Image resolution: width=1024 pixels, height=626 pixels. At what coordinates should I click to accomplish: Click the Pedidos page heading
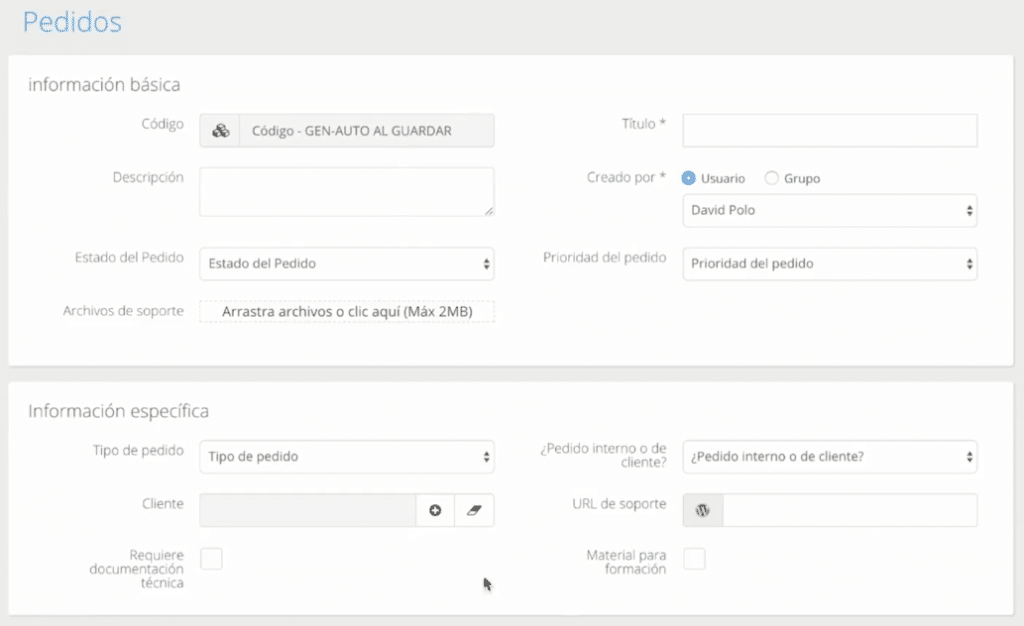72,22
